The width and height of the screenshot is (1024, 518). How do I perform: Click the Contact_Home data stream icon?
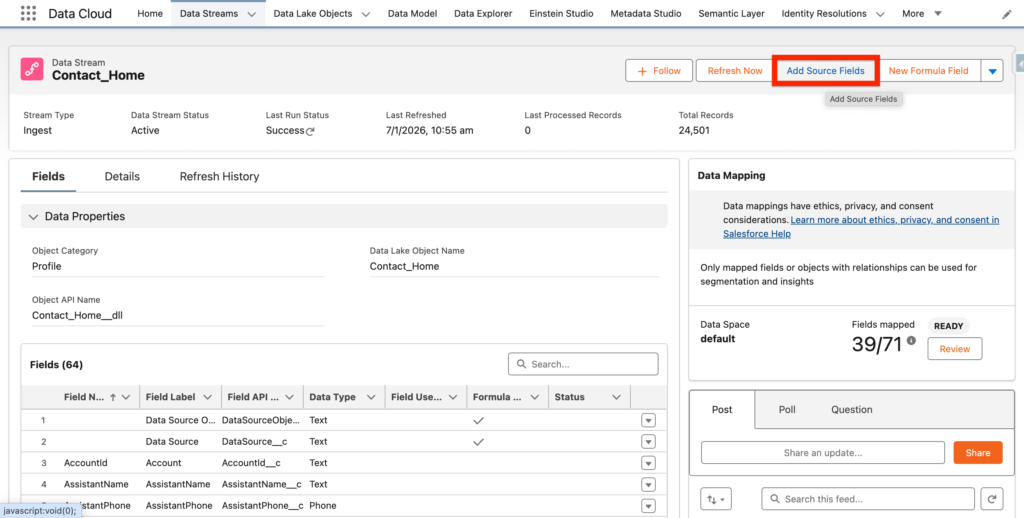(x=33, y=69)
